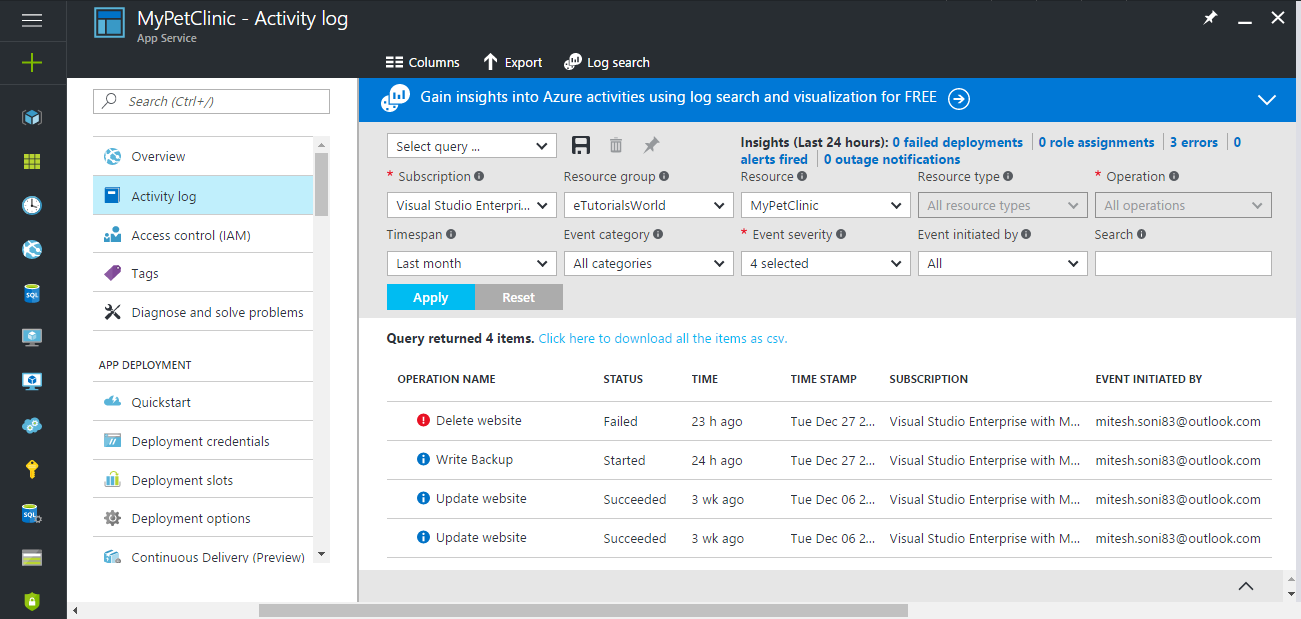Open the cube resource icon in sidebar
The height and width of the screenshot is (619, 1301).
tap(32, 118)
